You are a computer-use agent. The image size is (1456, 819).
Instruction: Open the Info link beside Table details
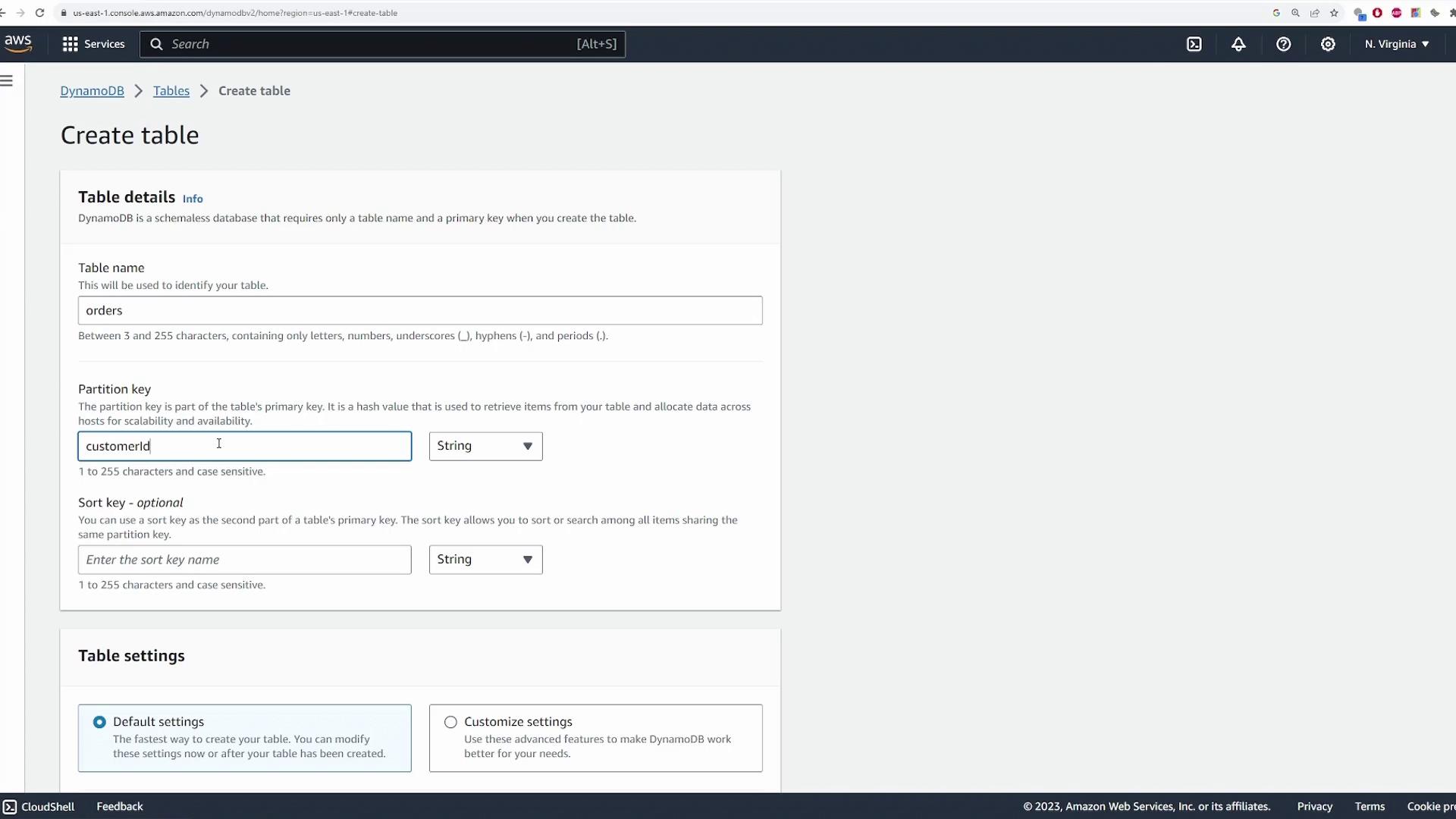point(193,199)
